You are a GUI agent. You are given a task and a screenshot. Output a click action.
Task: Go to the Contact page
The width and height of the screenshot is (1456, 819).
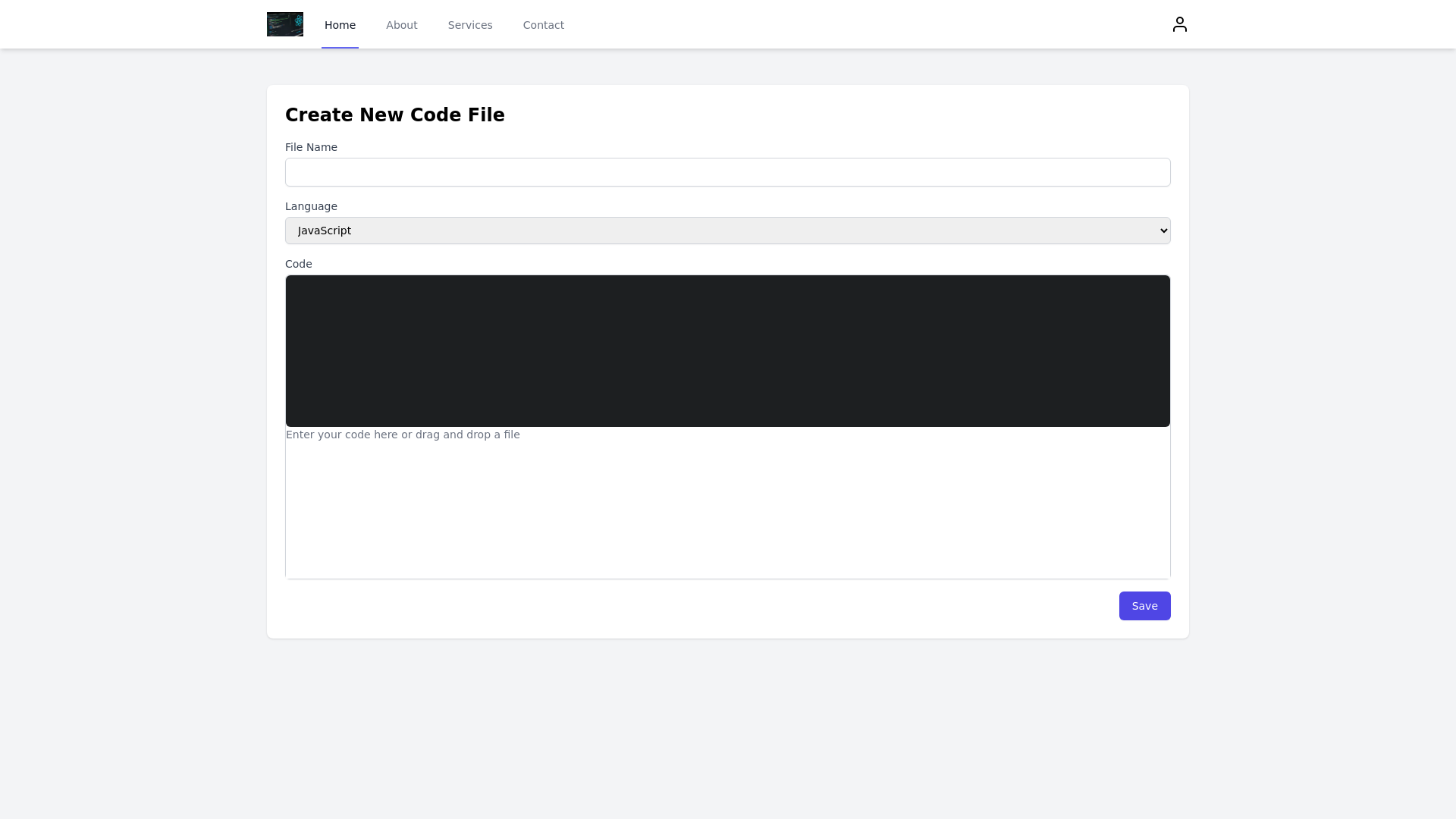click(x=543, y=24)
